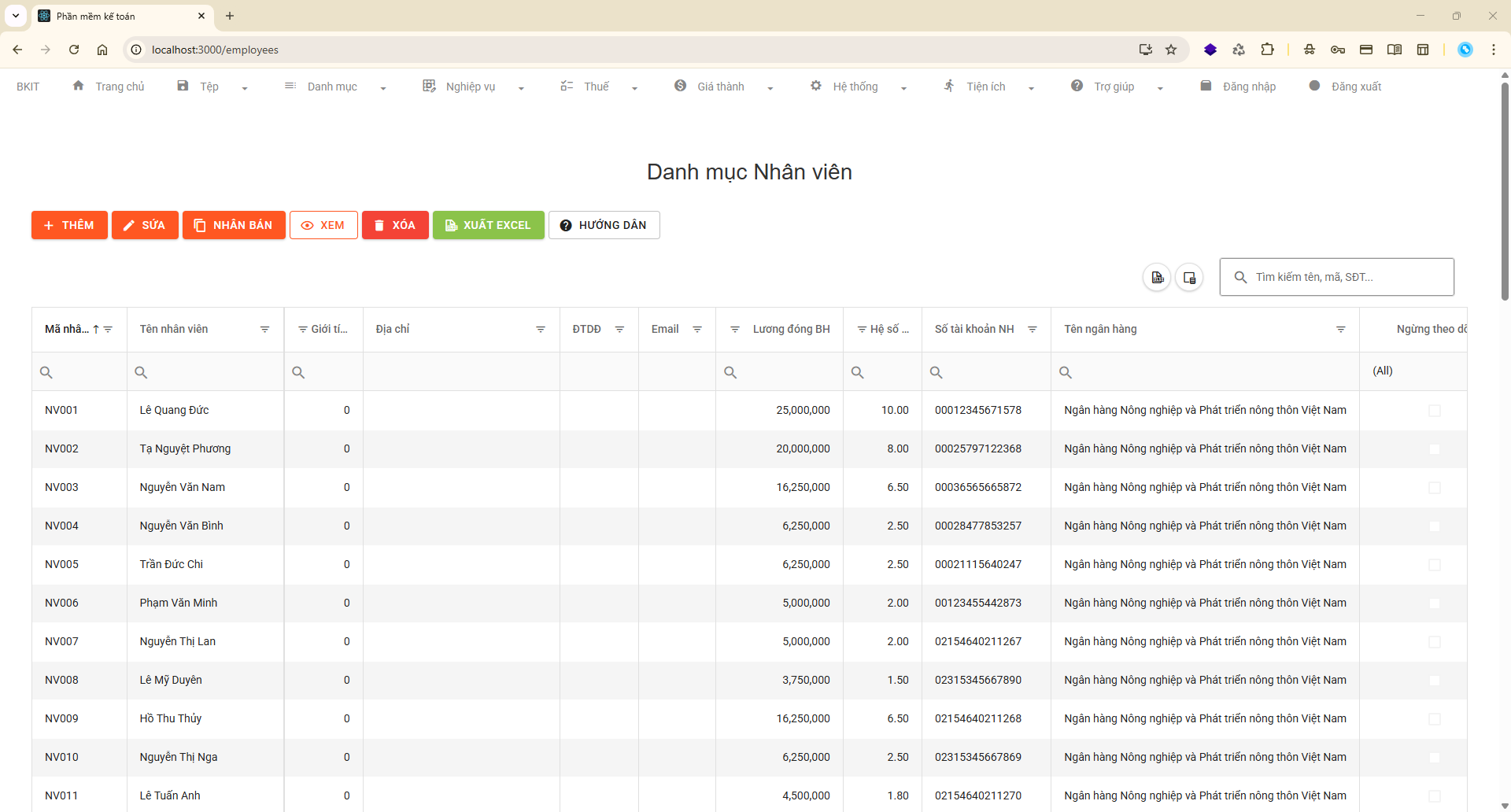Toggle Ngừng theo dõi checkbox for NV009

click(1435, 719)
